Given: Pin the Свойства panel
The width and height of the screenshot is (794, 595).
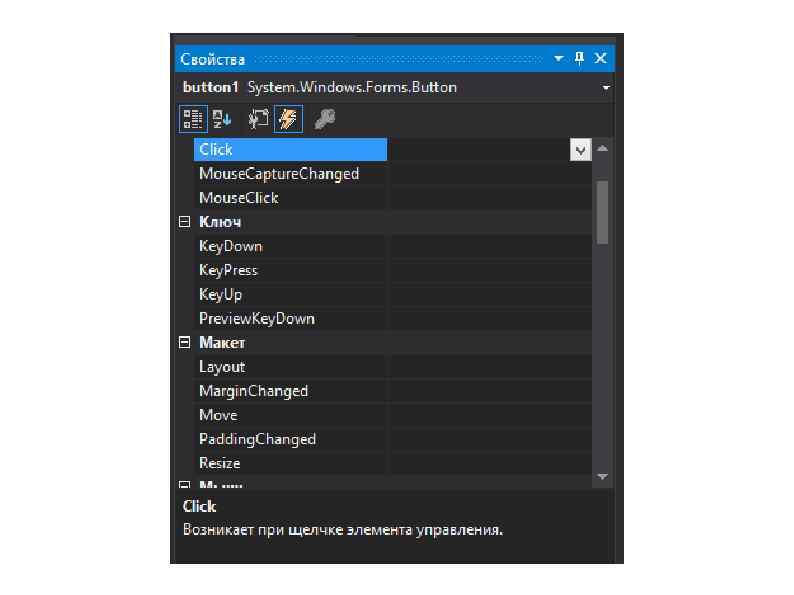Looking at the screenshot, I should (x=579, y=58).
